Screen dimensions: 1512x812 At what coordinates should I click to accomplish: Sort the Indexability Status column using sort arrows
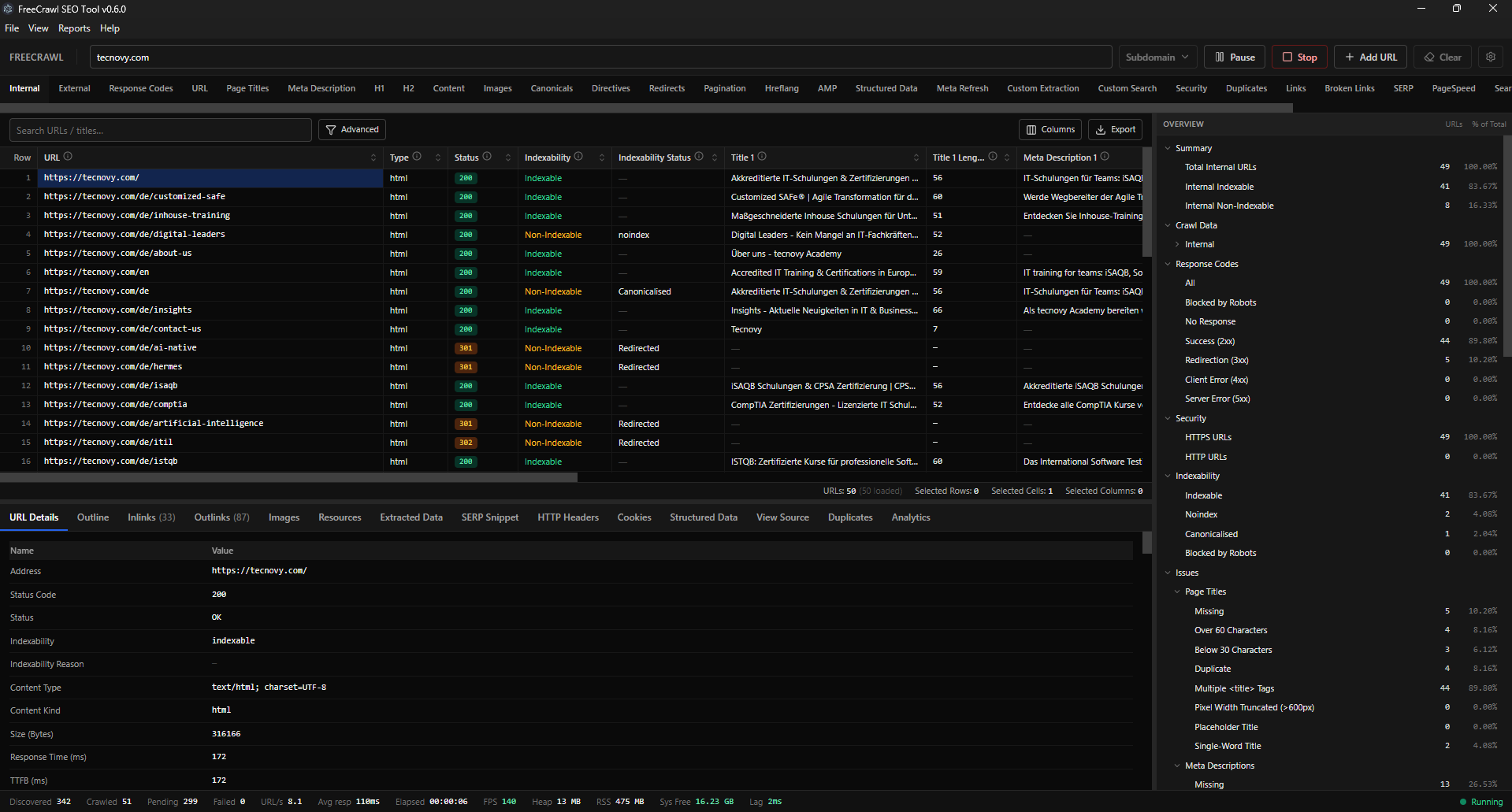point(715,158)
